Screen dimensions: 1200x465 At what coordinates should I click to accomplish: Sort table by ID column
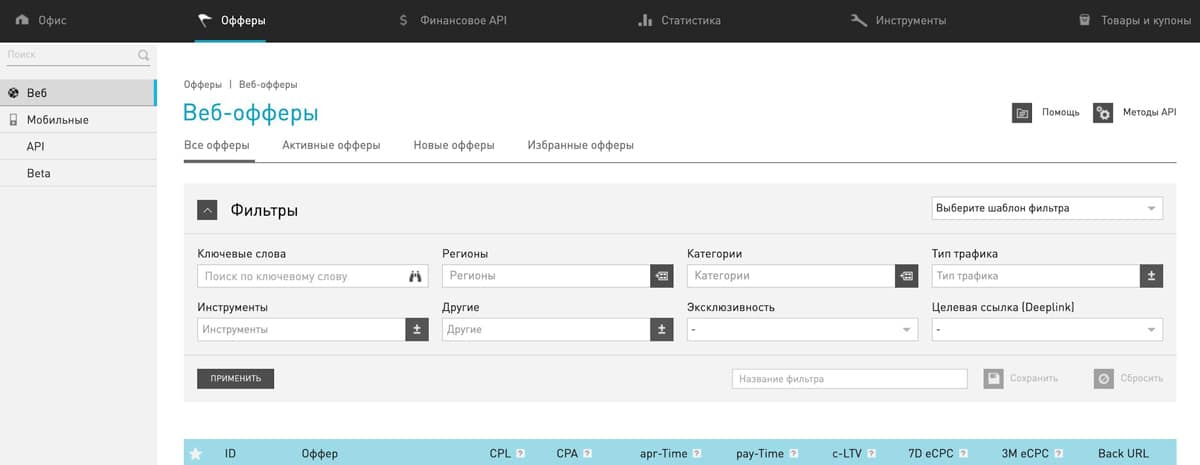click(x=230, y=454)
